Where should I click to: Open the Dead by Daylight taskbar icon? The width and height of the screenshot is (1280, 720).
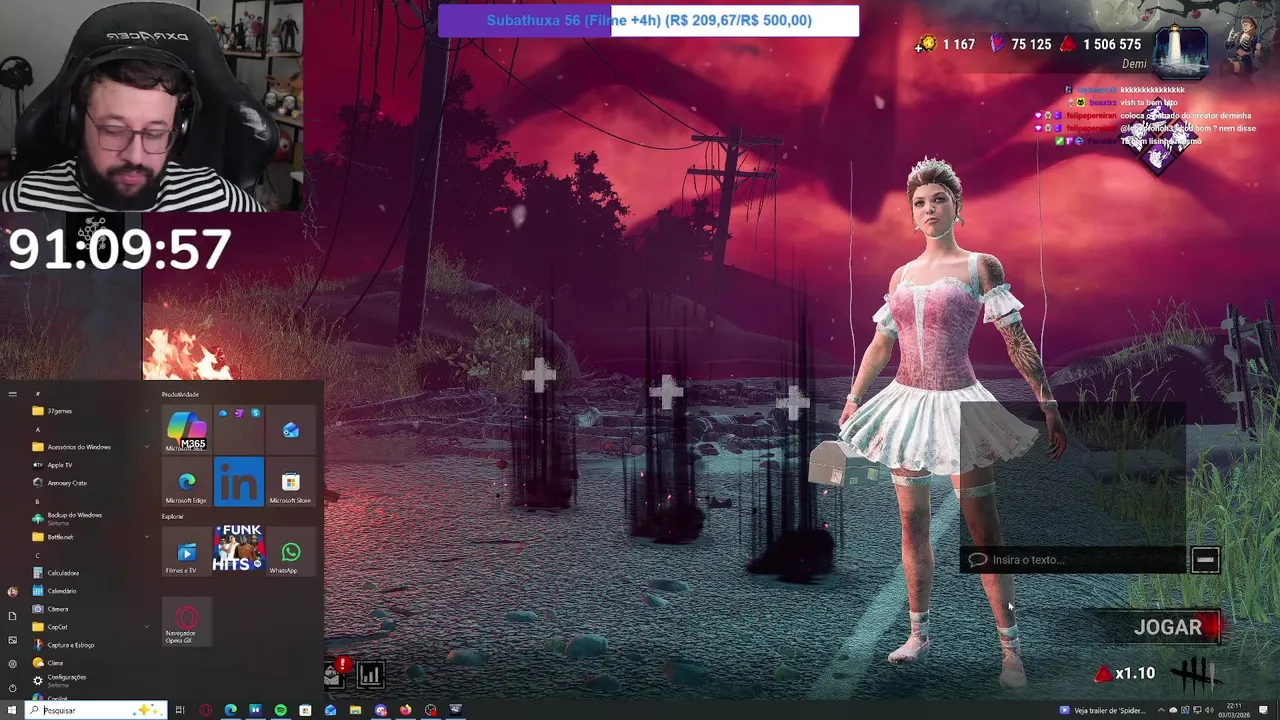pyautogui.click(x=455, y=710)
